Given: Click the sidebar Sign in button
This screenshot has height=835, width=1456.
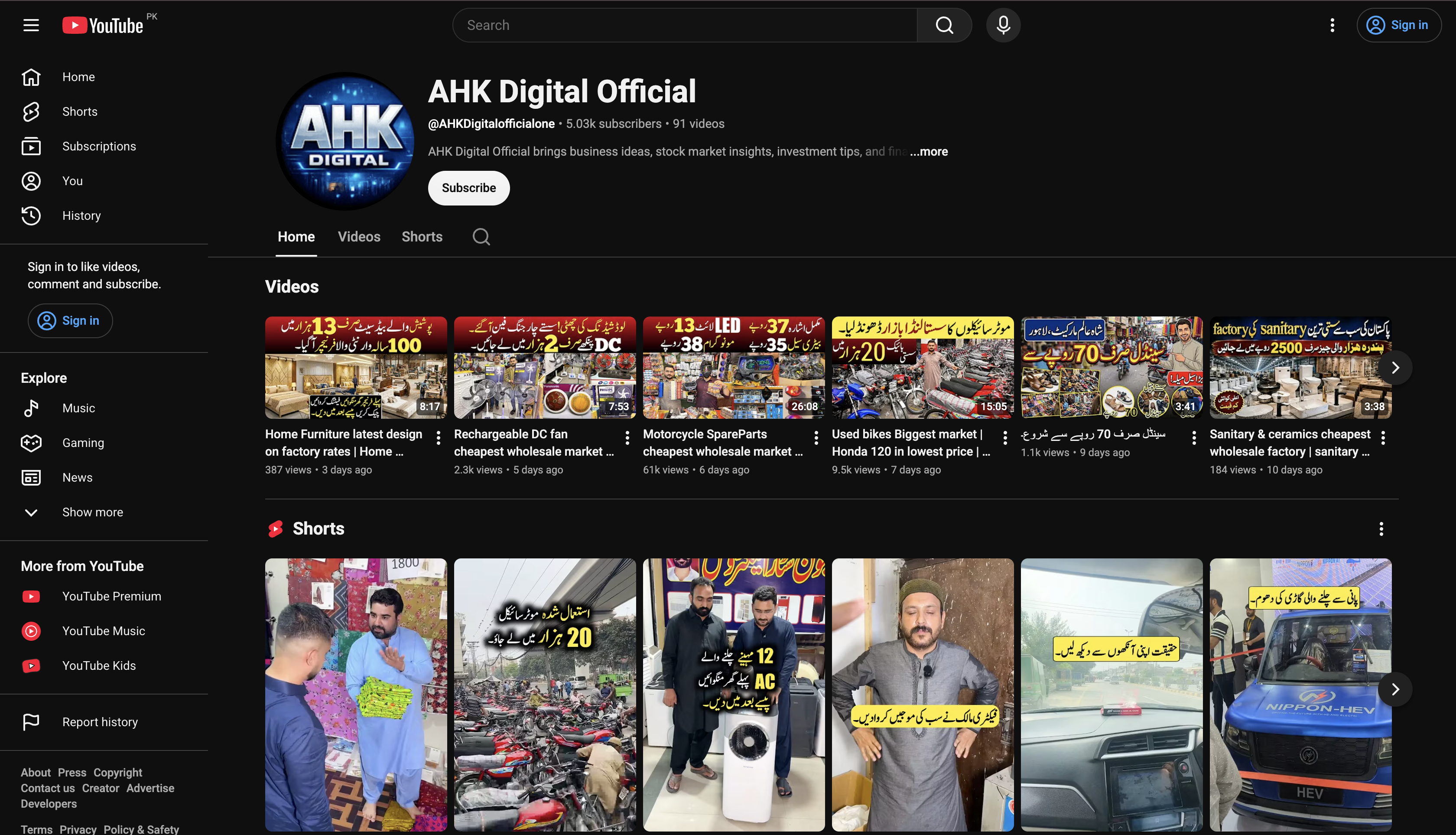Looking at the screenshot, I should (70, 320).
